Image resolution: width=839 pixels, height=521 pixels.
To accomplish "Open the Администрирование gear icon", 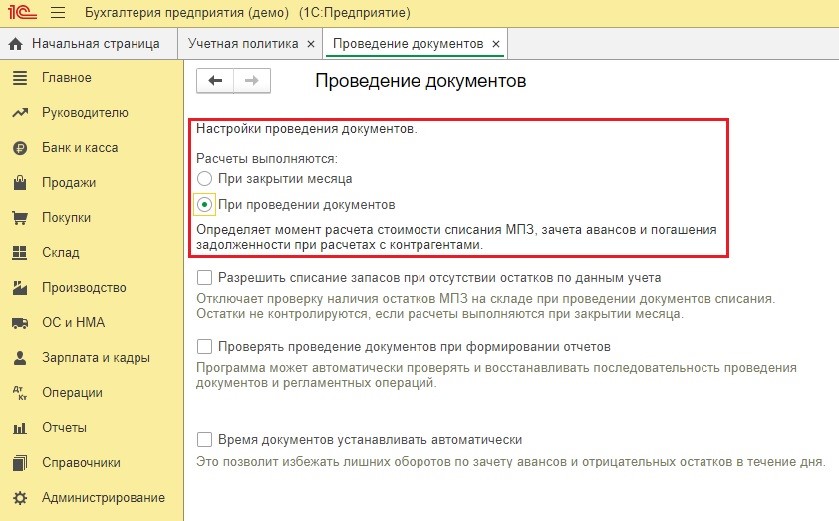I will tap(19, 498).
